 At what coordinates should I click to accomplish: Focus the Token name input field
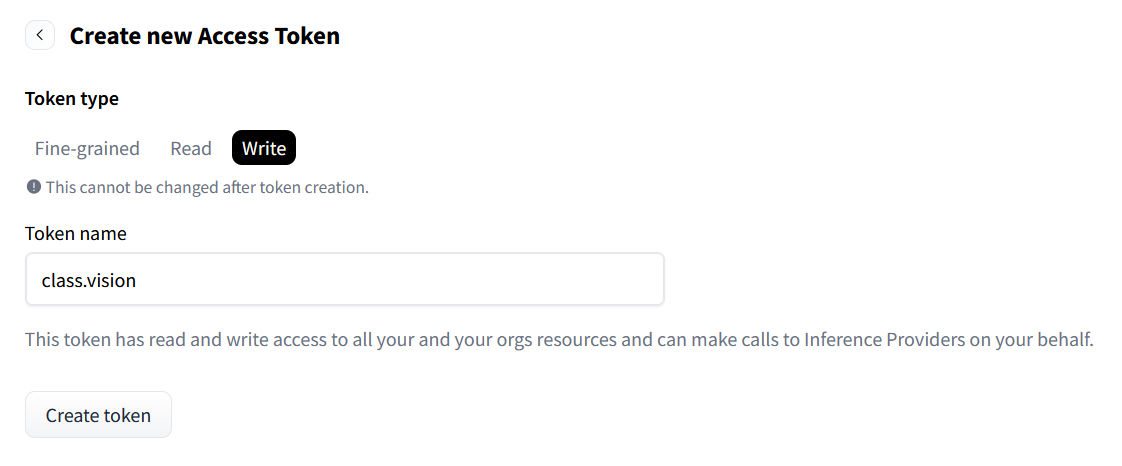click(345, 279)
